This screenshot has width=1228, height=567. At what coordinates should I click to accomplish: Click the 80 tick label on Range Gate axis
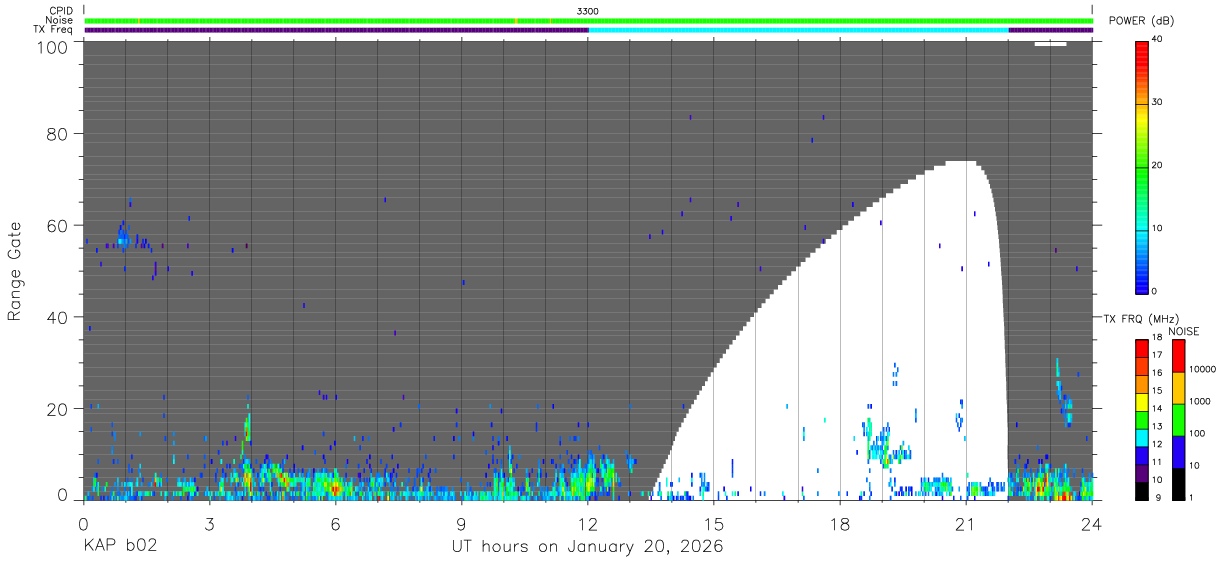click(58, 134)
